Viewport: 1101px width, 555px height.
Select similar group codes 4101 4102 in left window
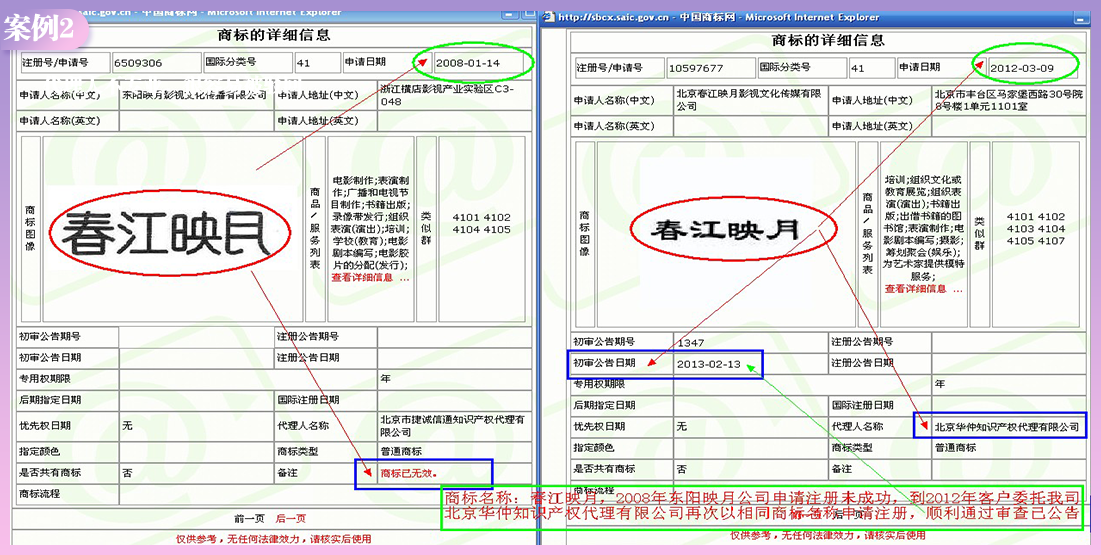tap(482, 217)
